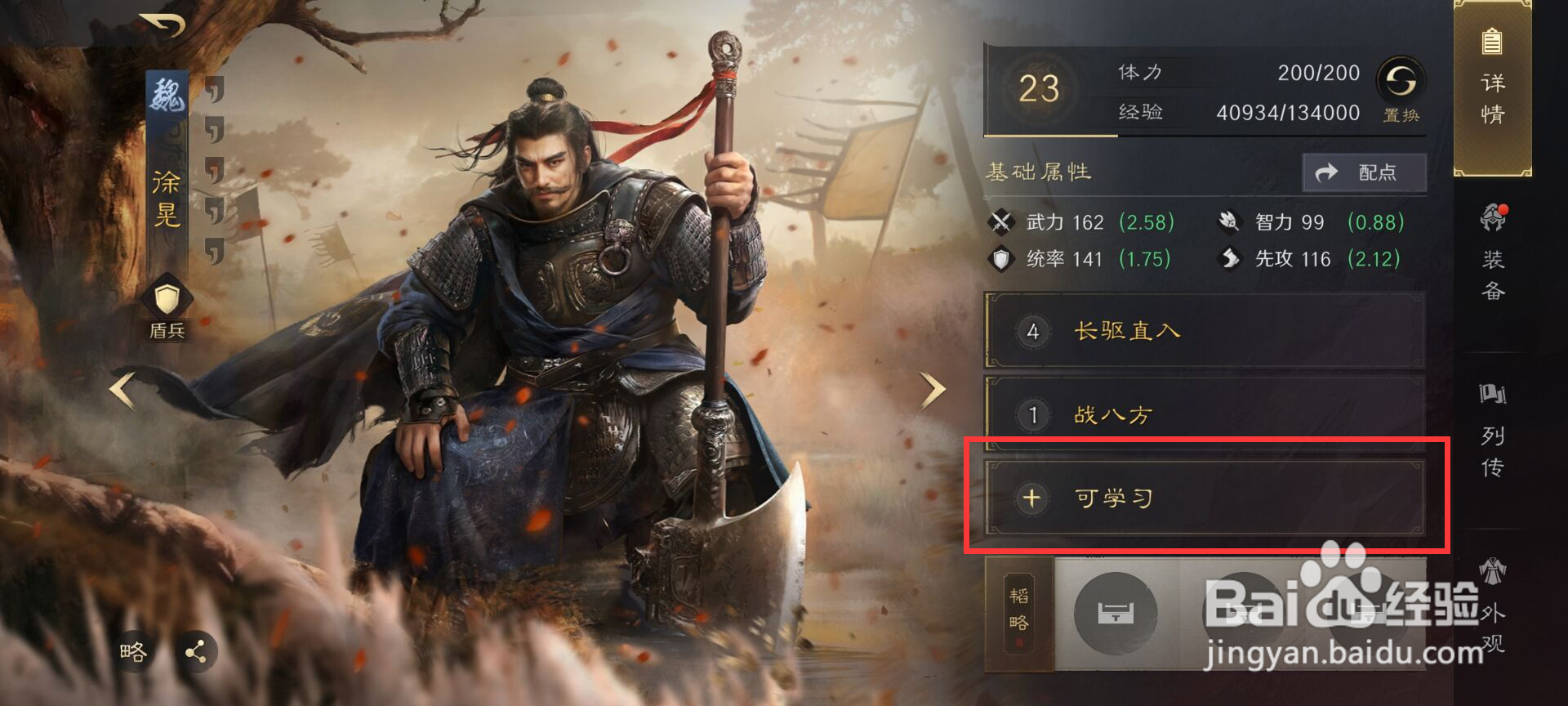Open the 详情 details tab
Viewport: 1568px width, 706px height.
[x=1493, y=88]
